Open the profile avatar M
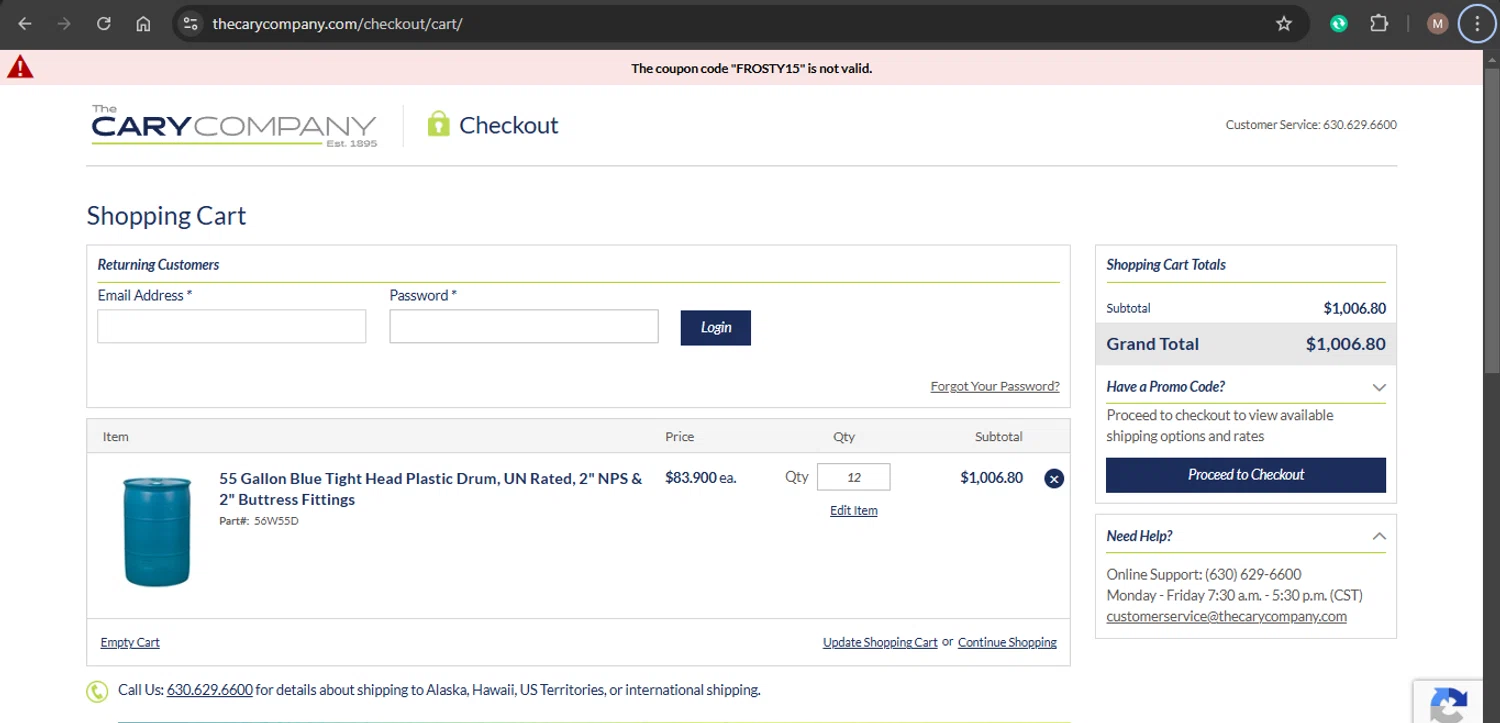Viewport: 1500px width, 723px height. tap(1438, 24)
